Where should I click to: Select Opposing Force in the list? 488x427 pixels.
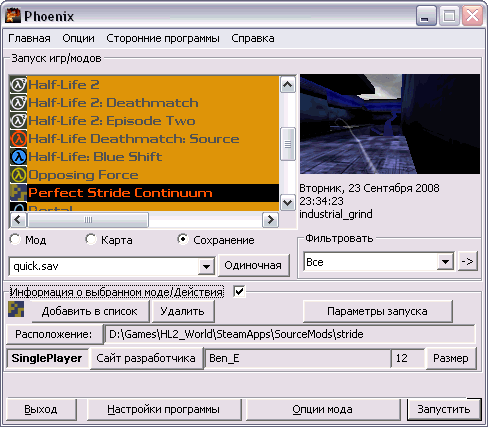tap(144, 175)
